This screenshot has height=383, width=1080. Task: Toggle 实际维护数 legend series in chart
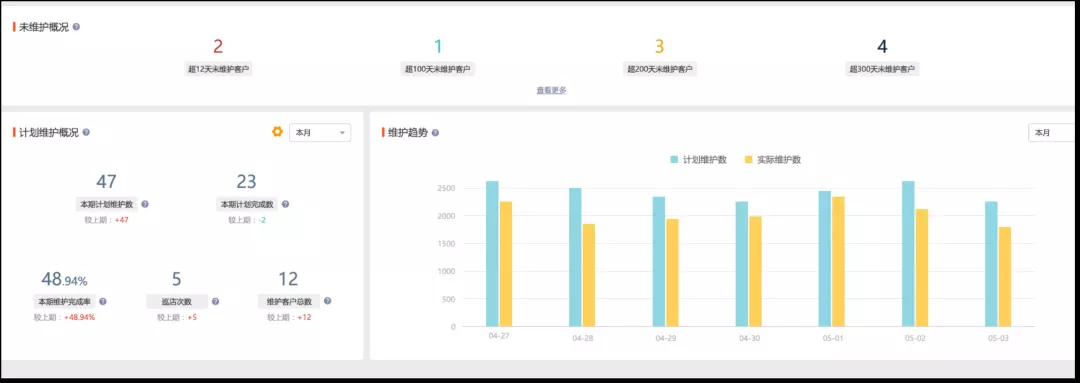click(773, 160)
